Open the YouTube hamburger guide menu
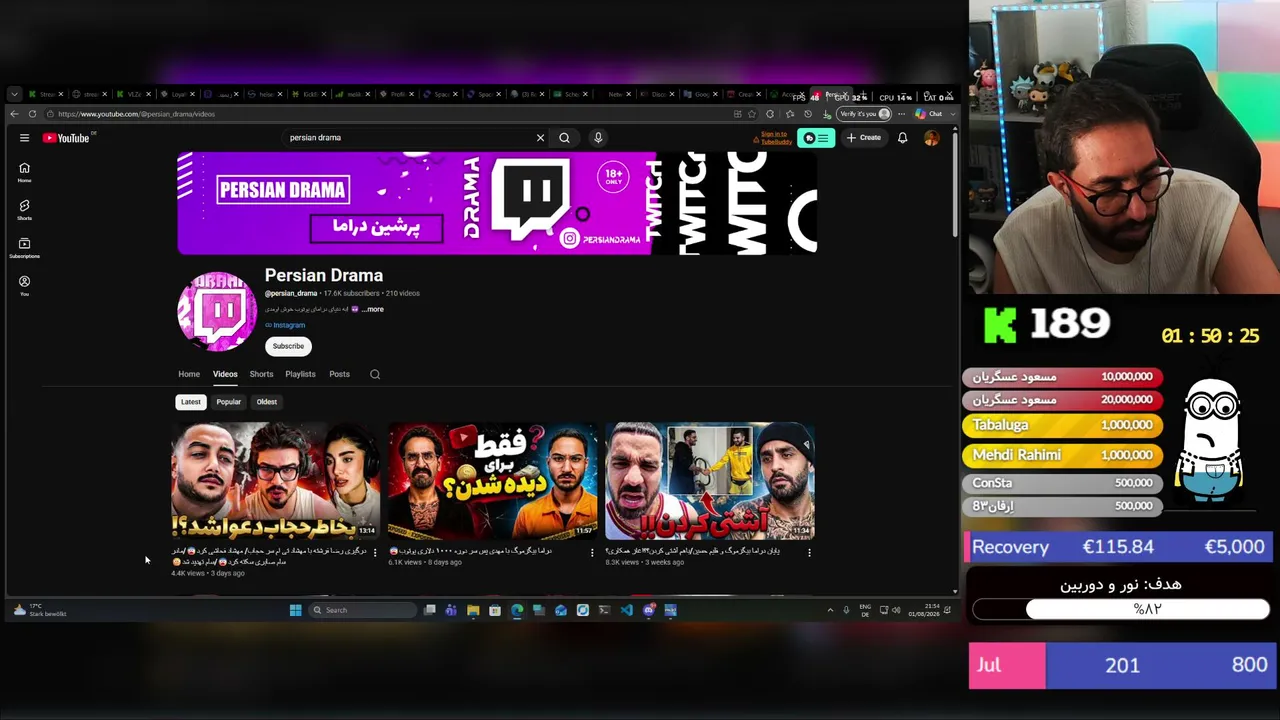The height and width of the screenshot is (720, 1280). tap(24, 138)
